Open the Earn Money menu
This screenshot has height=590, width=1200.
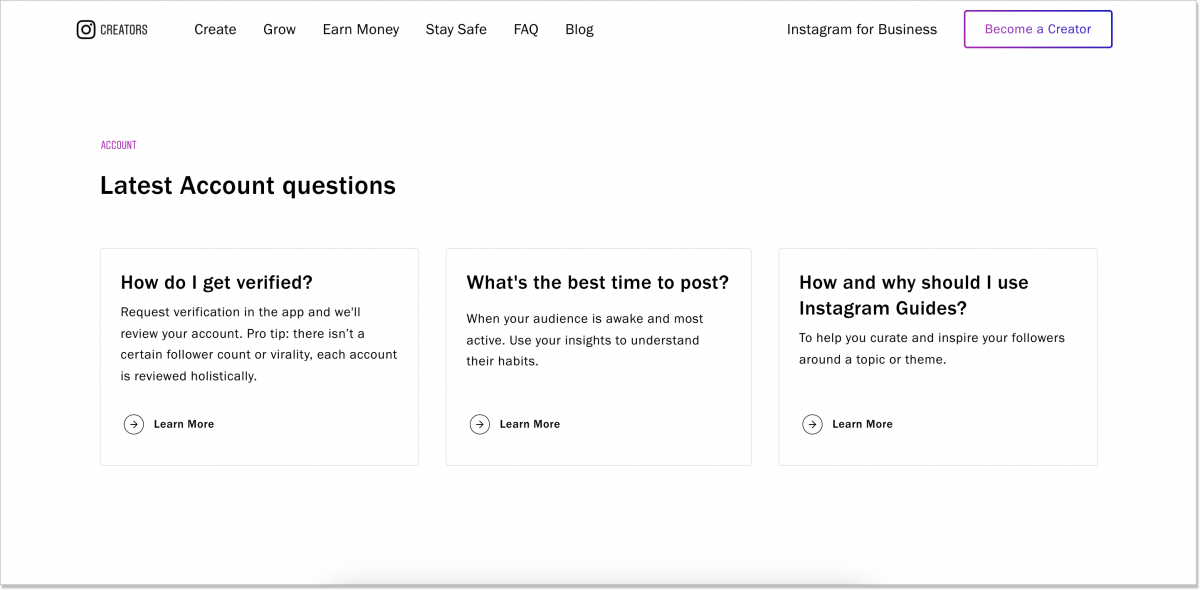coord(360,29)
